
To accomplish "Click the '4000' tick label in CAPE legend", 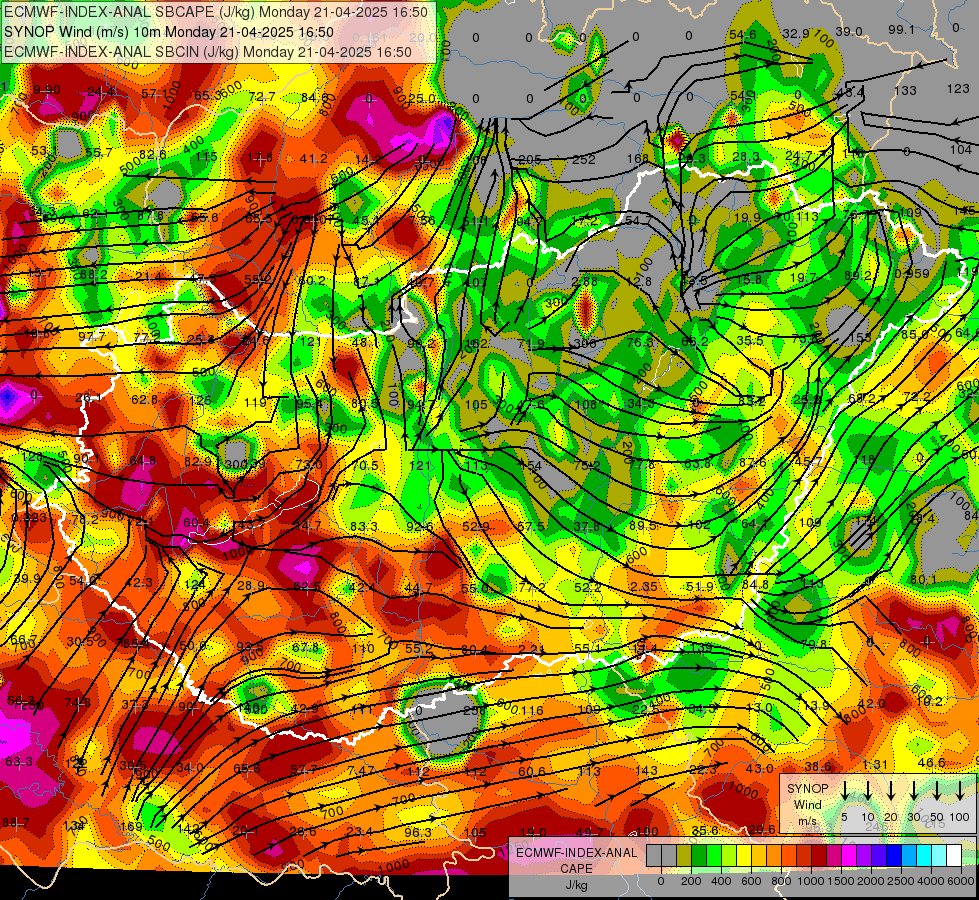I will pyautogui.click(x=931, y=881).
